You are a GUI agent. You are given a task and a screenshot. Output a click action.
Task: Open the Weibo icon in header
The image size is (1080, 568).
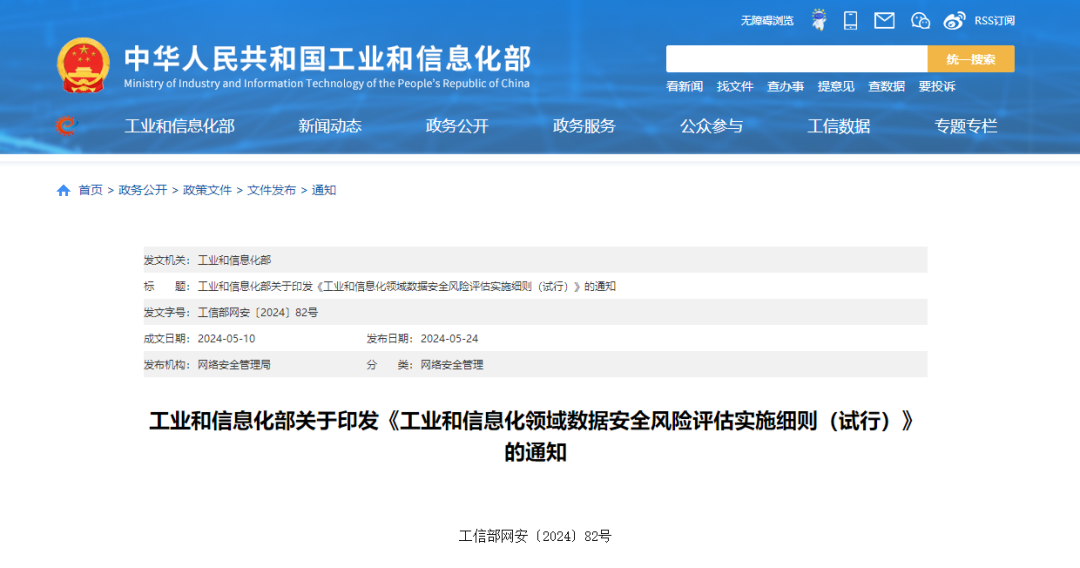coord(954,20)
